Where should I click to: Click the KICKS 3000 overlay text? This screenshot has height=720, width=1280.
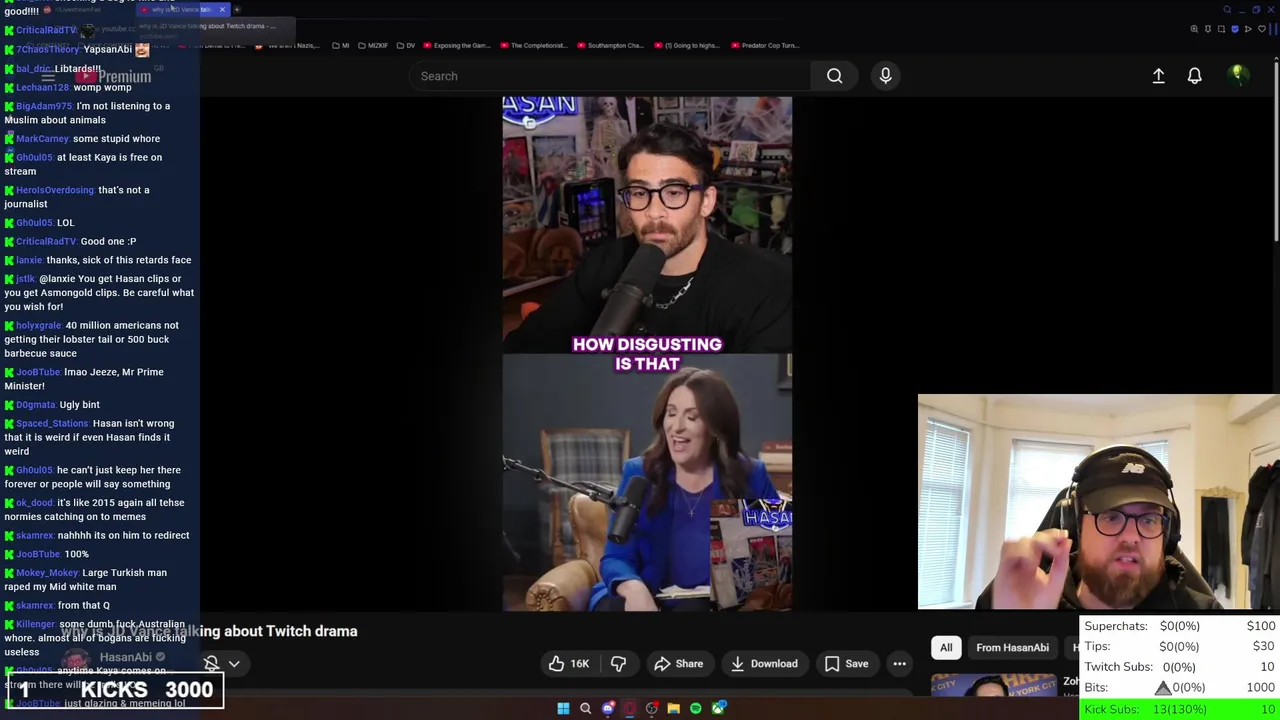[147, 690]
